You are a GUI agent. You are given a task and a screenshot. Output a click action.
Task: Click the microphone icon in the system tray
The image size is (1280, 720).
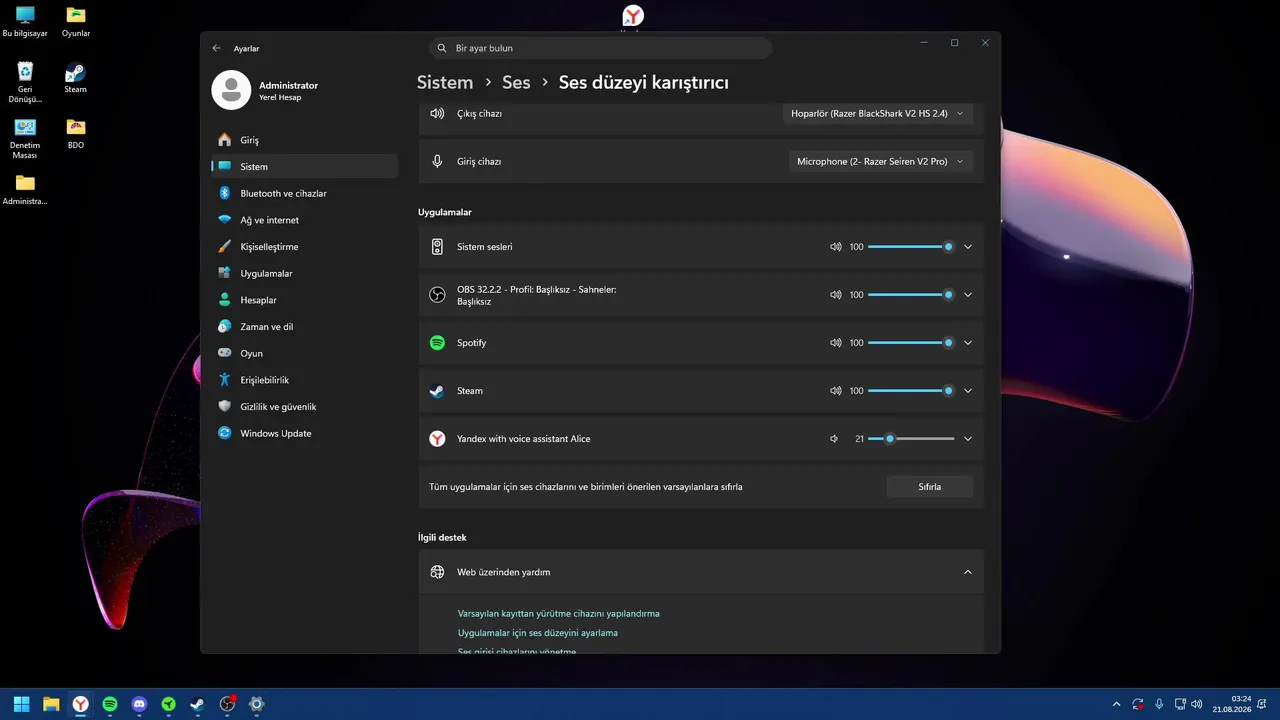click(x=1159, y=704)
